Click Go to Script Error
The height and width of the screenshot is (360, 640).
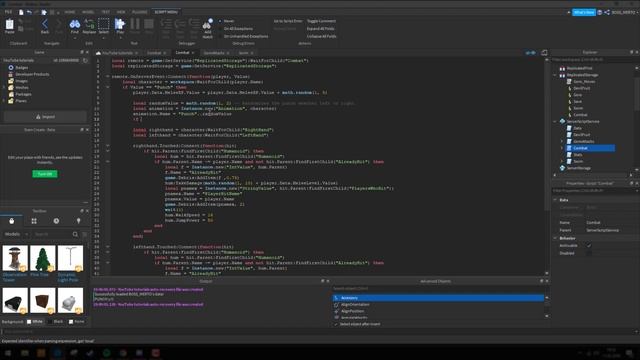(288, 21)
